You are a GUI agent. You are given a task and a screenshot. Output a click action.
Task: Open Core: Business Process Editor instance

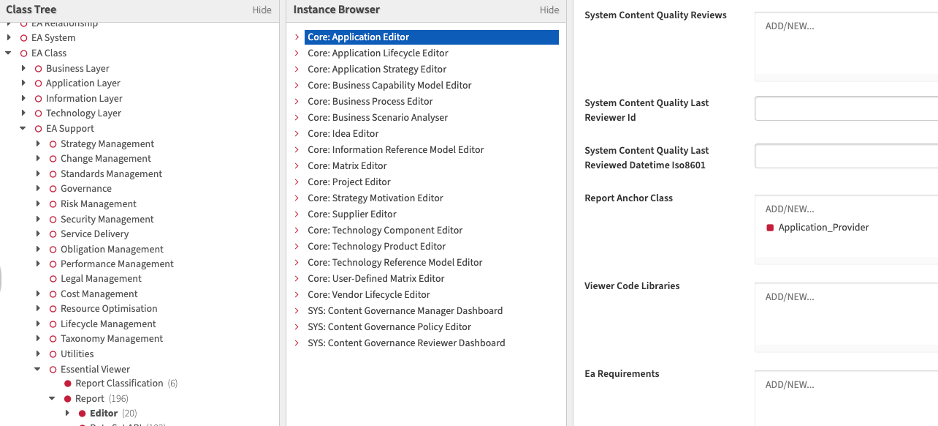tap(370, 102)
